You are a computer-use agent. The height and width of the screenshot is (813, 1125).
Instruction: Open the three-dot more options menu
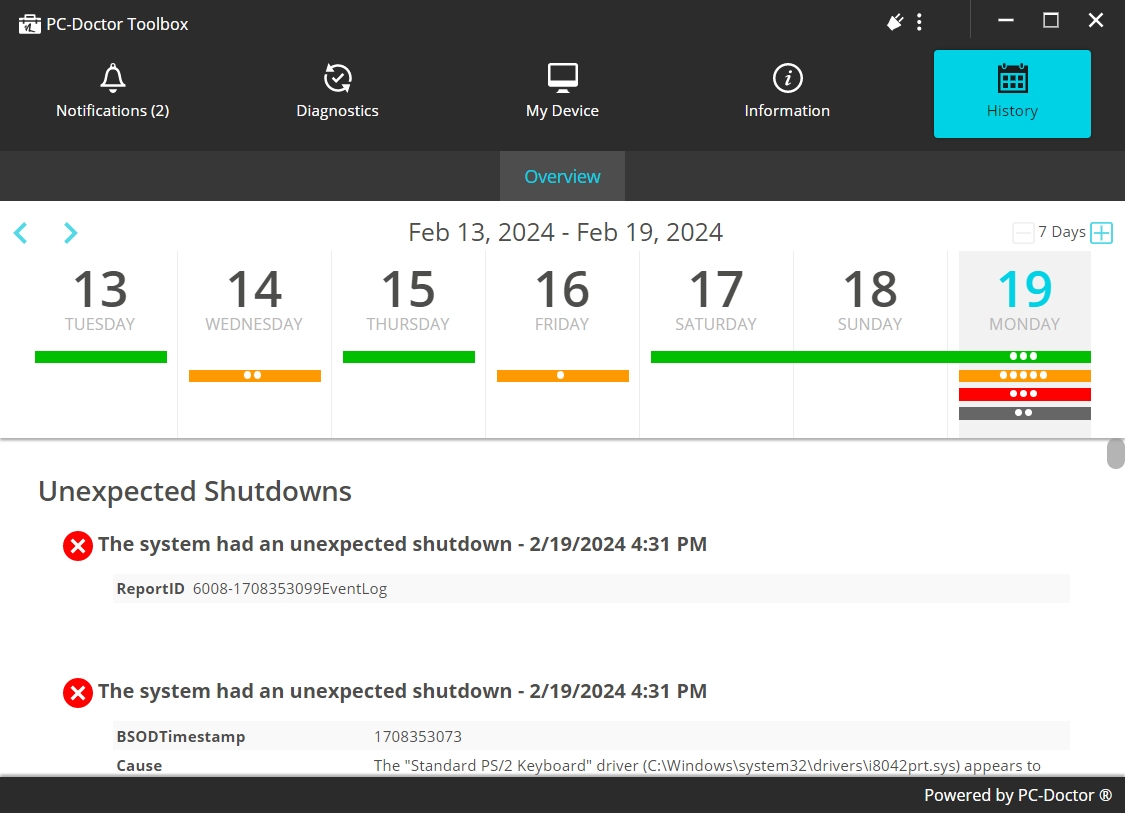click(x=919, y=22)
